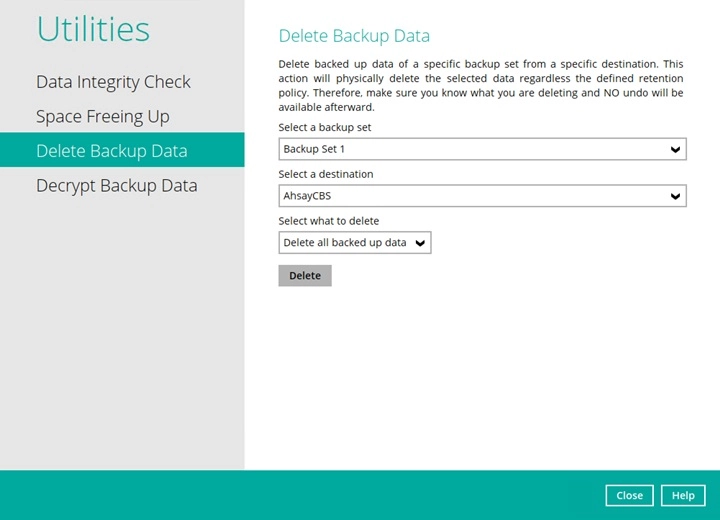Open Decrypt Backup Data section

(117, 186)
